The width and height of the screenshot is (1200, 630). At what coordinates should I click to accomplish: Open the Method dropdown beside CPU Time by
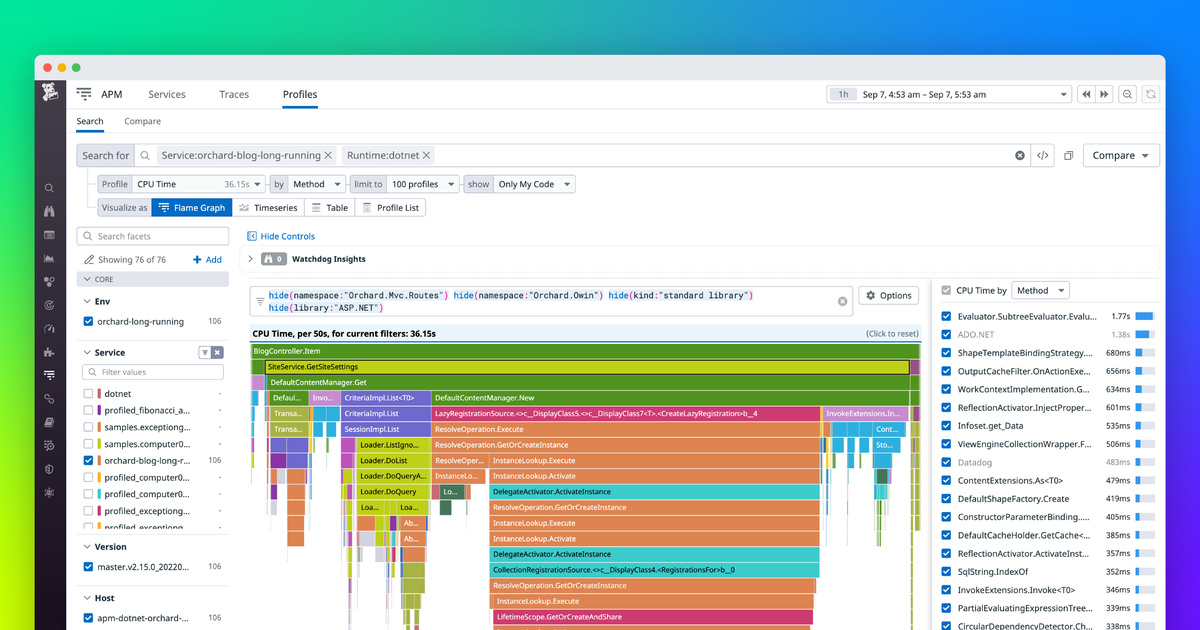[x=1040, y=290]
